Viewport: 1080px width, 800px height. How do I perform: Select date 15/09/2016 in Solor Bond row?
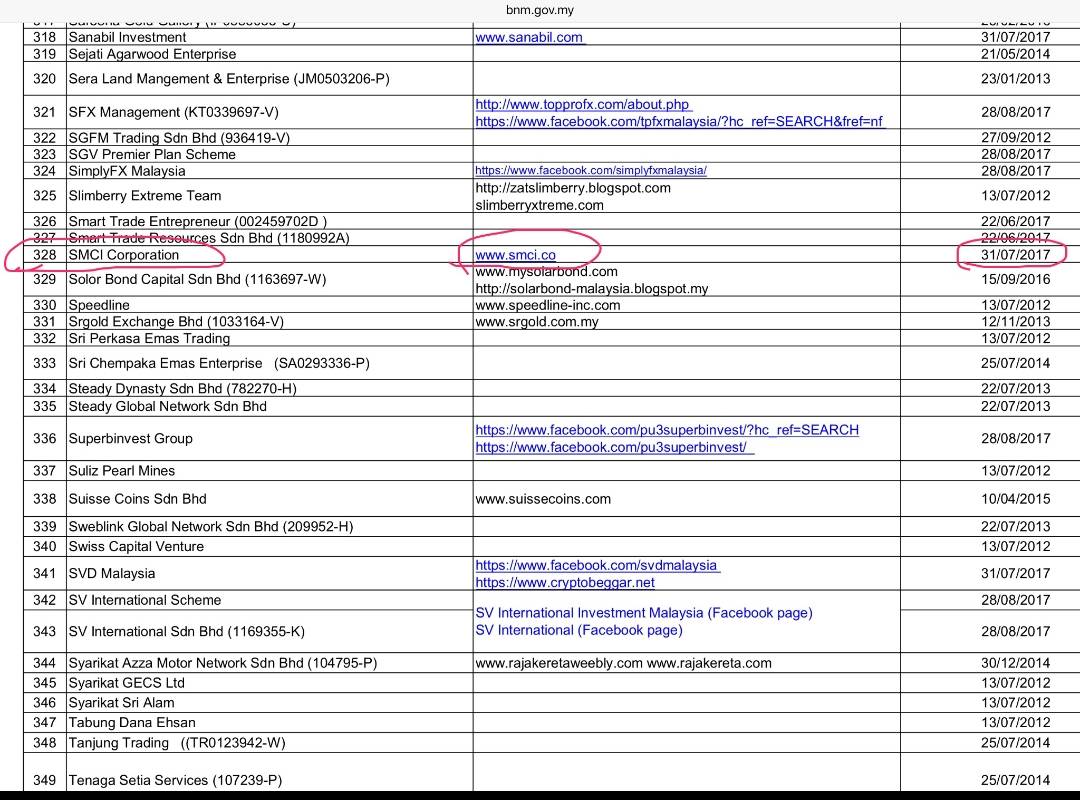tap(1015, 279)
